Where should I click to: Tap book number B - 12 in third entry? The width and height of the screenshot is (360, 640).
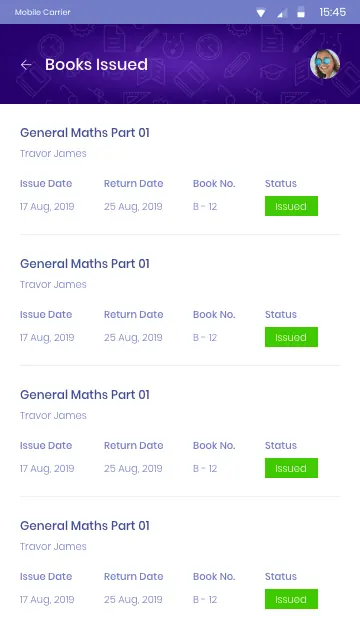pyautogui.click(x=205, y=469)
